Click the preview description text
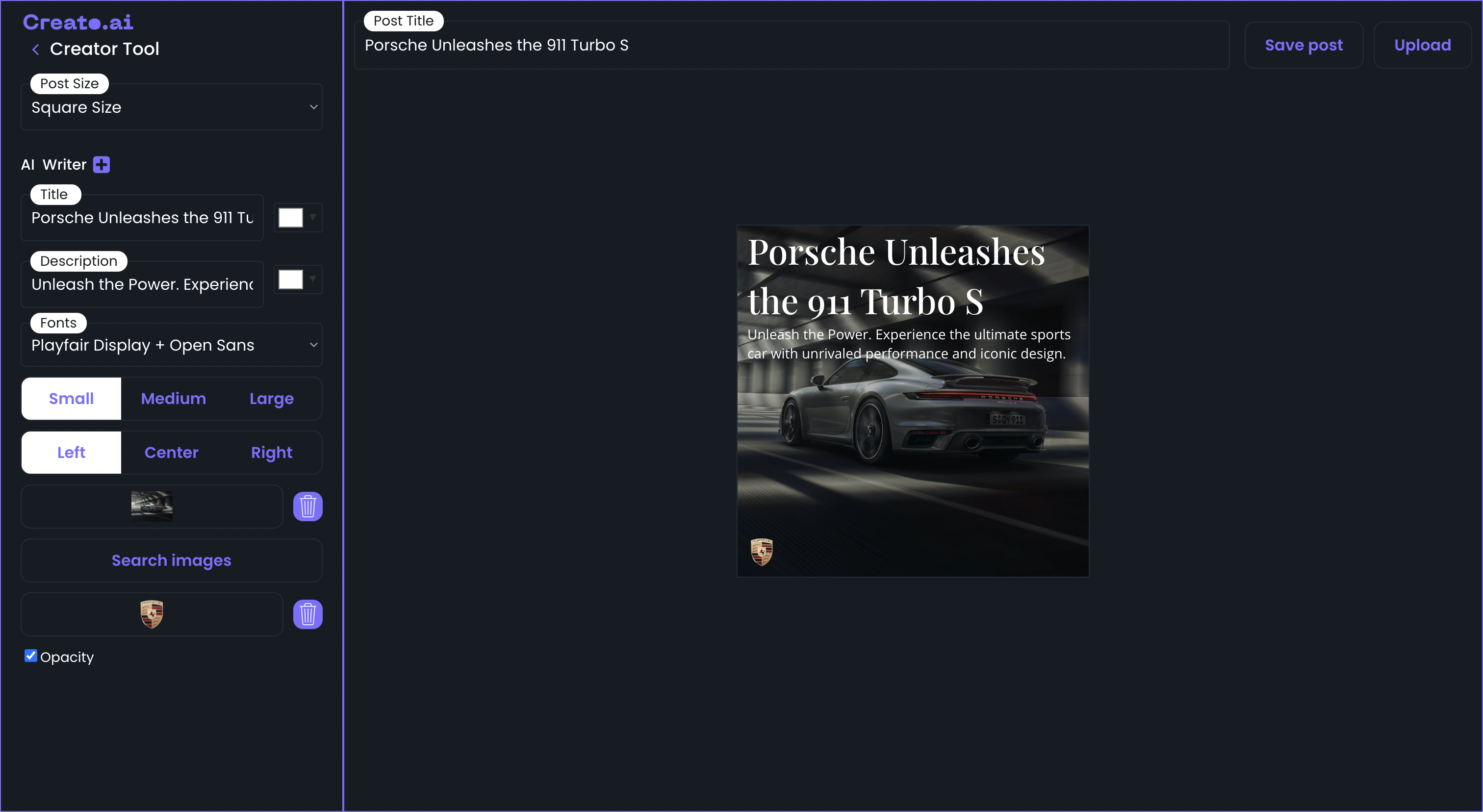This screenshot has width=1483, height=812. tap(908, 344)
